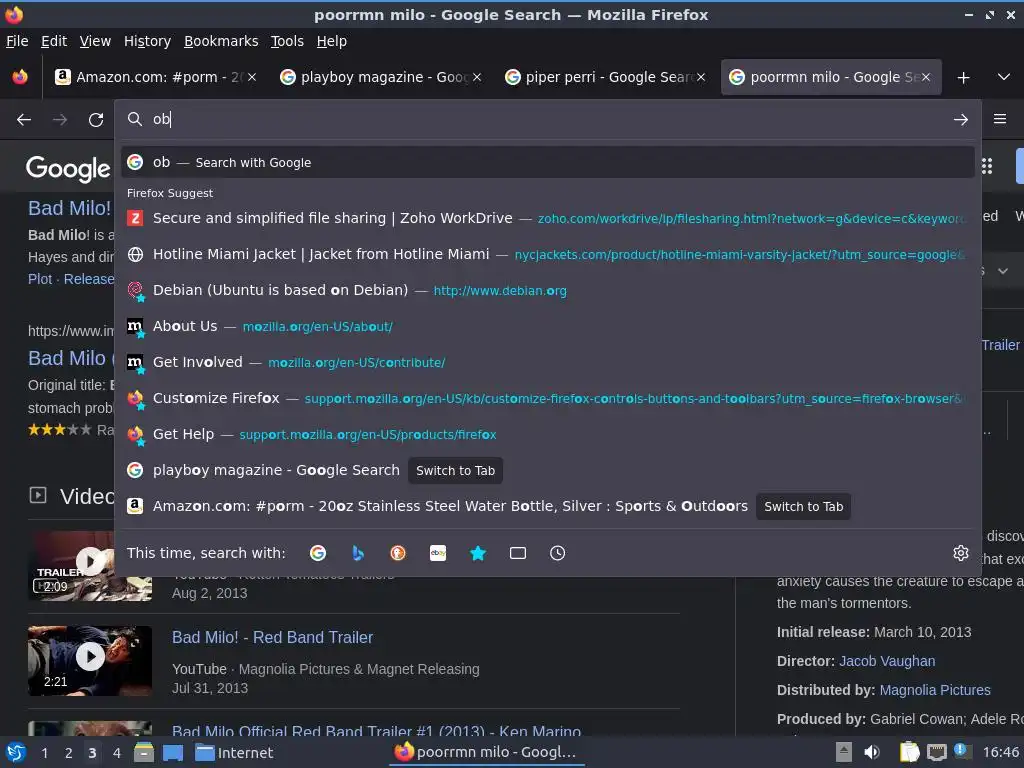Click the address bar text field

coord(547,119)
